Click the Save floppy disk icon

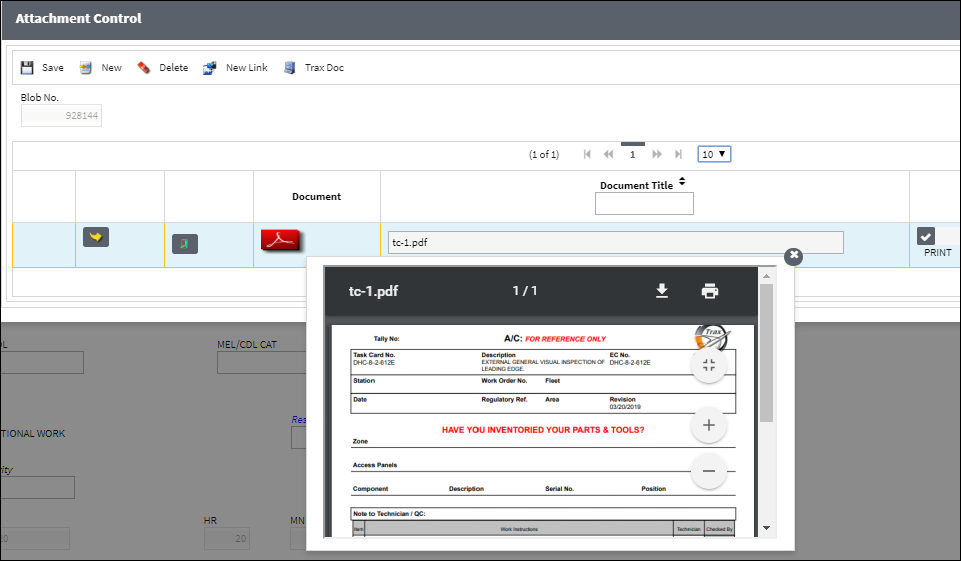coord(27,67)
